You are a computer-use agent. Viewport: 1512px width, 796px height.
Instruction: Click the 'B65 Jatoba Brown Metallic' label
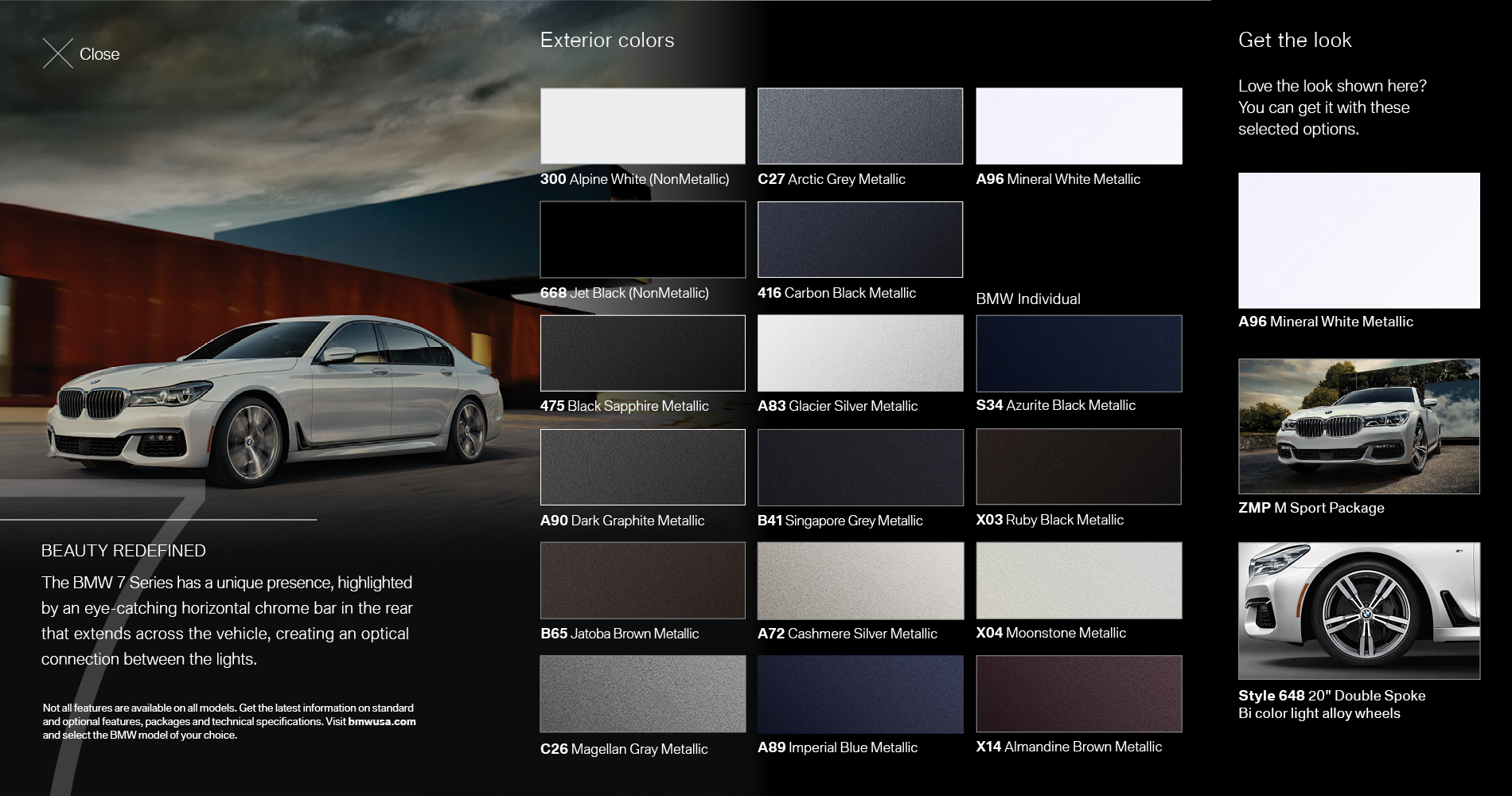tap(620, 634)
